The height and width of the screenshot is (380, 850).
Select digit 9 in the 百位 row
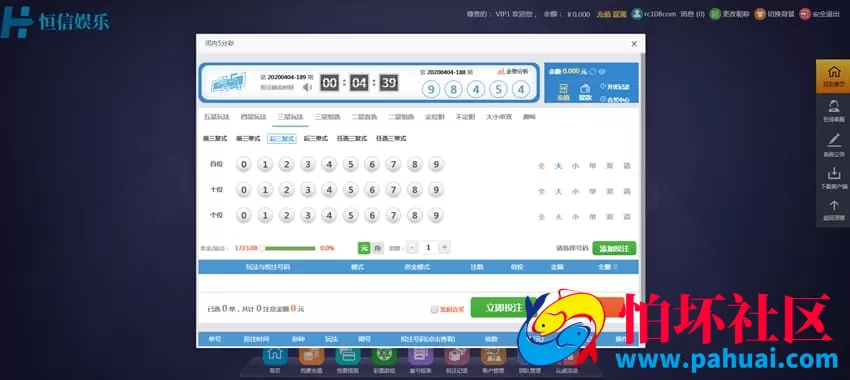[x=436, y=164]
